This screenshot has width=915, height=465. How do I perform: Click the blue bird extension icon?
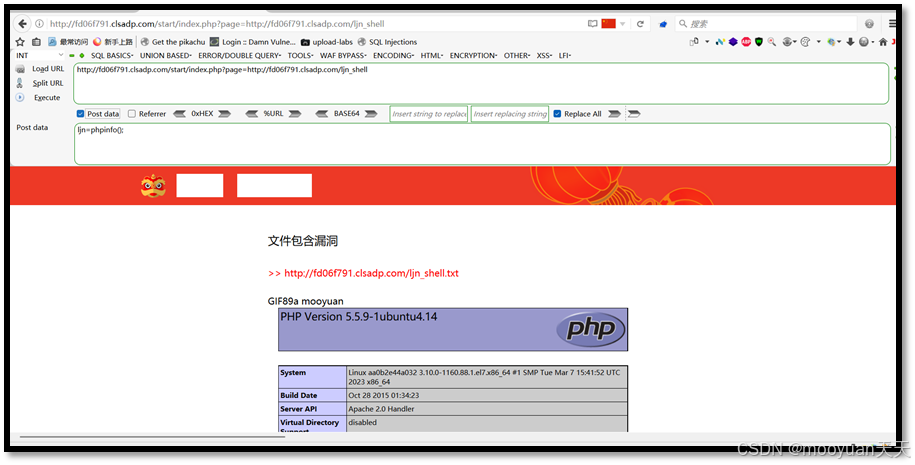663,24
